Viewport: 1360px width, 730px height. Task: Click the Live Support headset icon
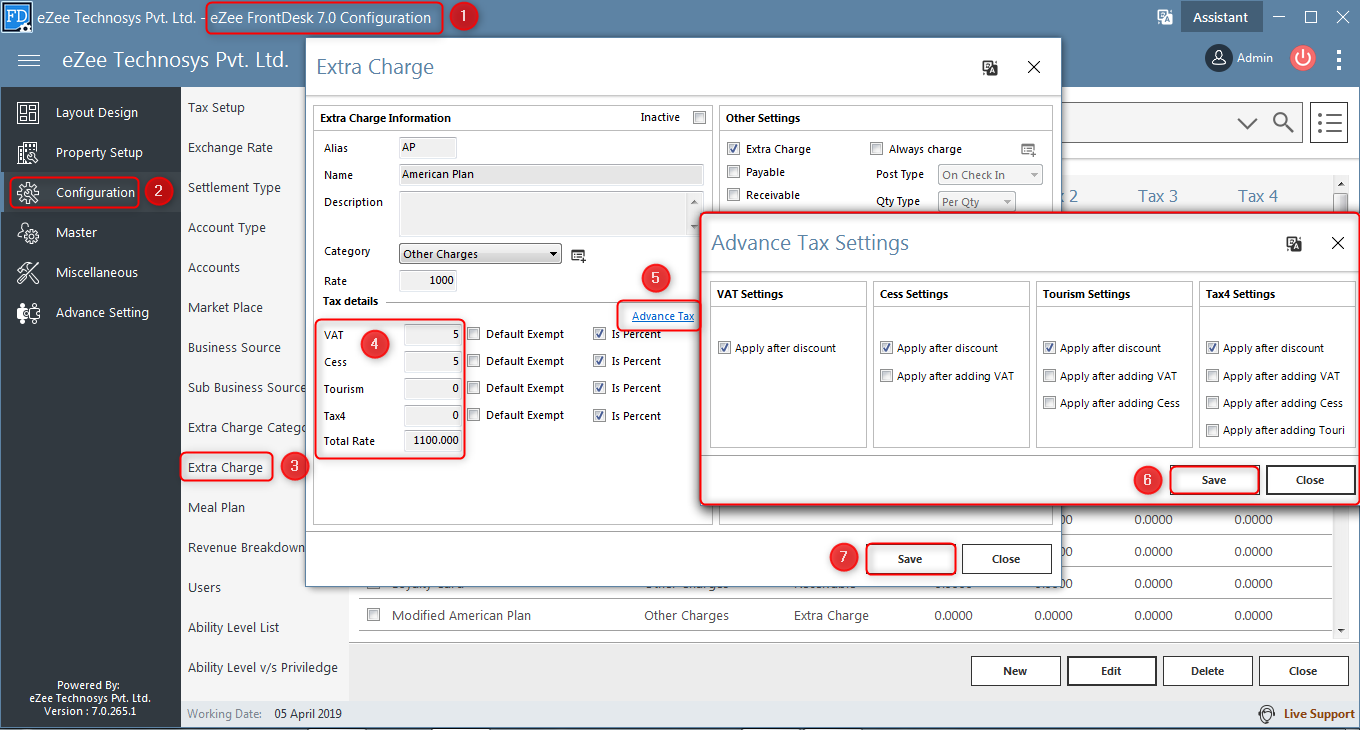click(x=1267, y=714)
